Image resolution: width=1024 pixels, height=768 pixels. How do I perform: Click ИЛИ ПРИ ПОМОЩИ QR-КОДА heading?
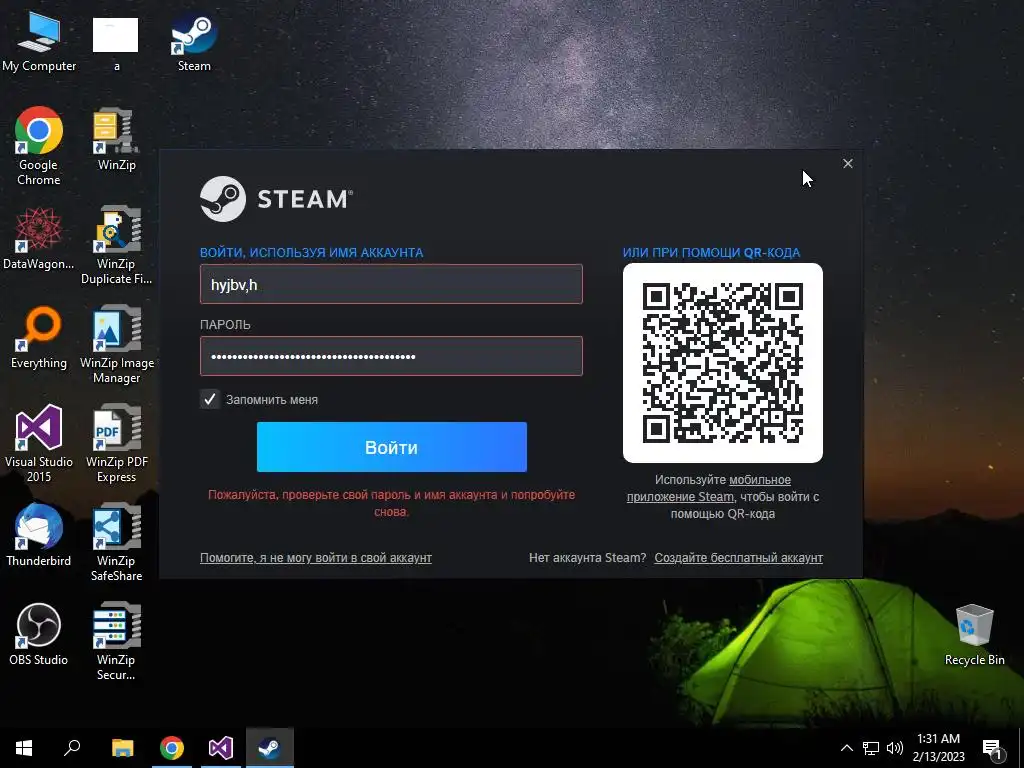(x=711, y=253)
